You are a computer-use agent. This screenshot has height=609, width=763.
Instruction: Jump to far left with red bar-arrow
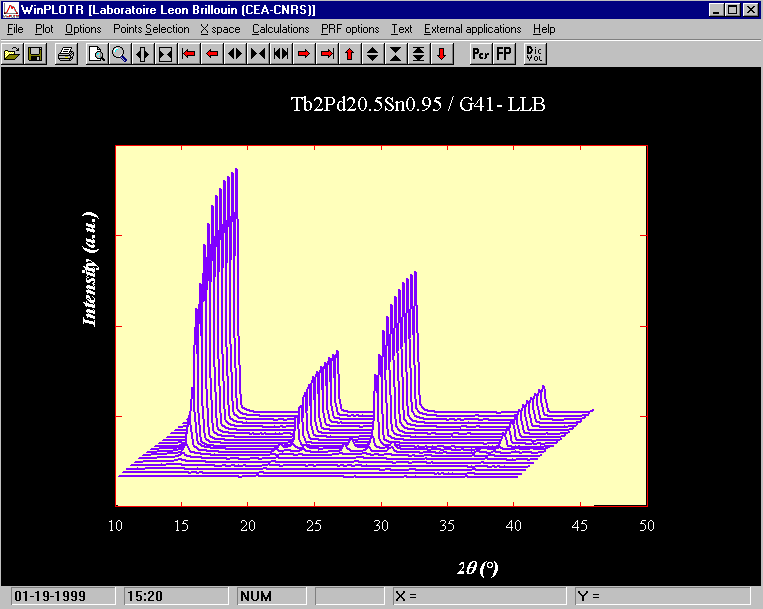pos(189,54)
